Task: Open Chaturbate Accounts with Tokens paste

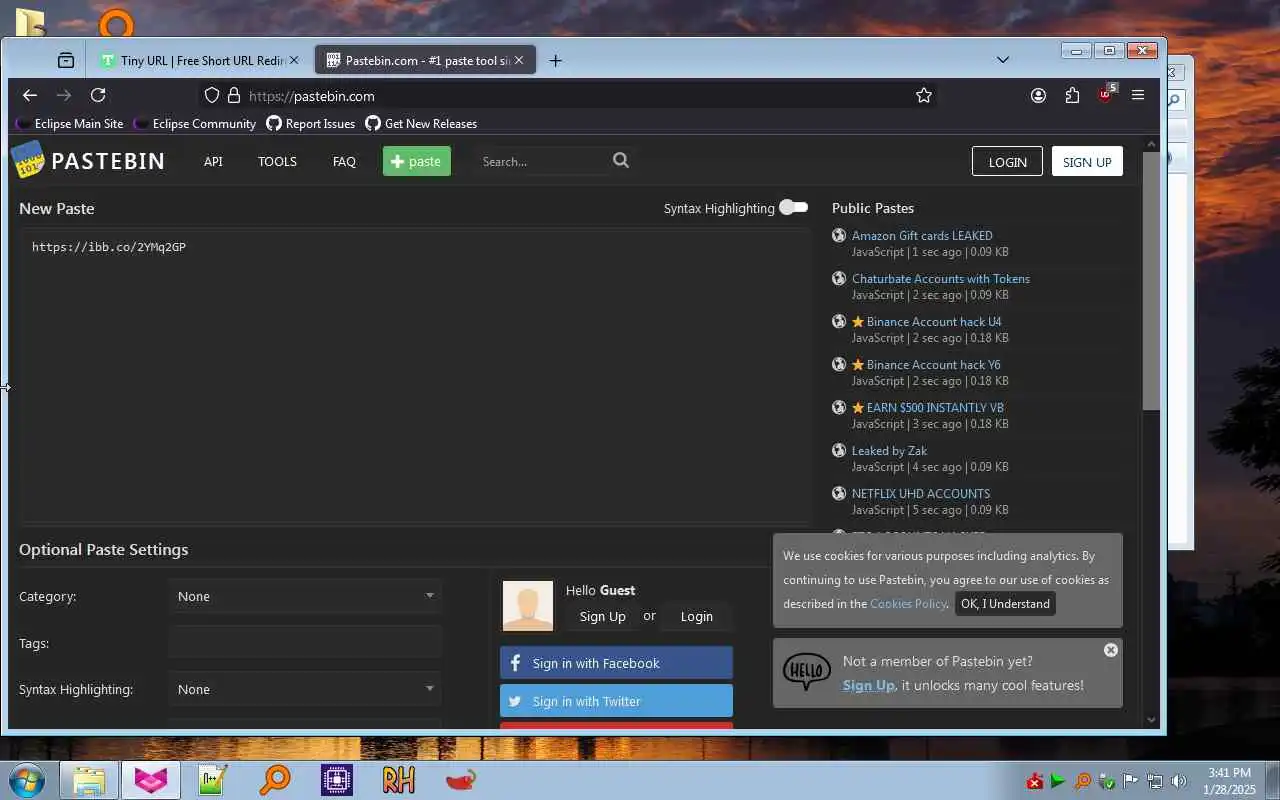Action: (x=941, y=279)
